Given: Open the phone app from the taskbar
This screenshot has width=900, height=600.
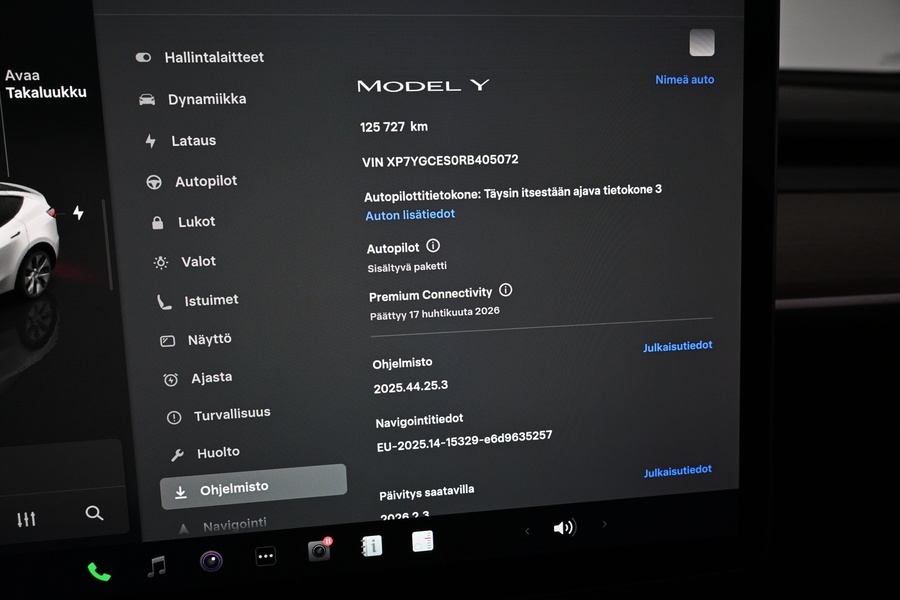Looking at the screenshot, I should point(97,573).
